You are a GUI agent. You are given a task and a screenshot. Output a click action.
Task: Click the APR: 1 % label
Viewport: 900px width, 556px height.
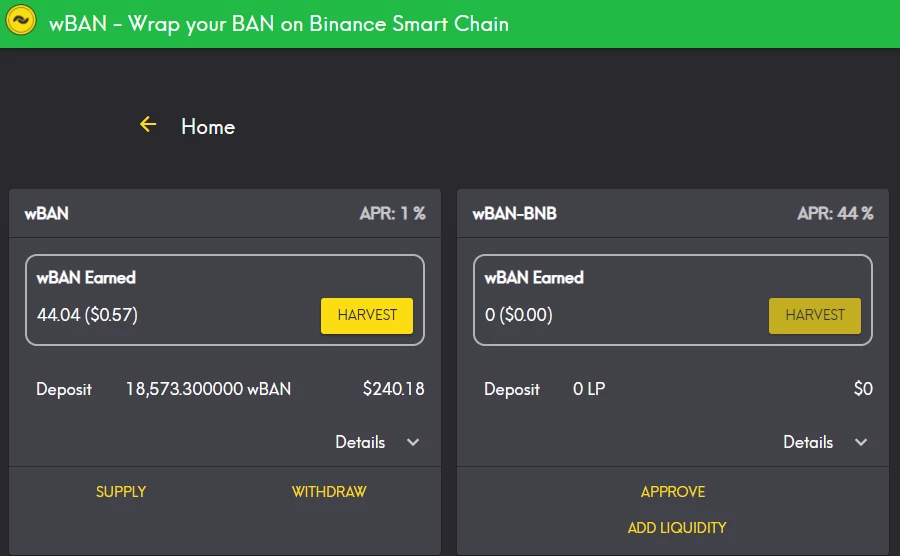[393, 214]
